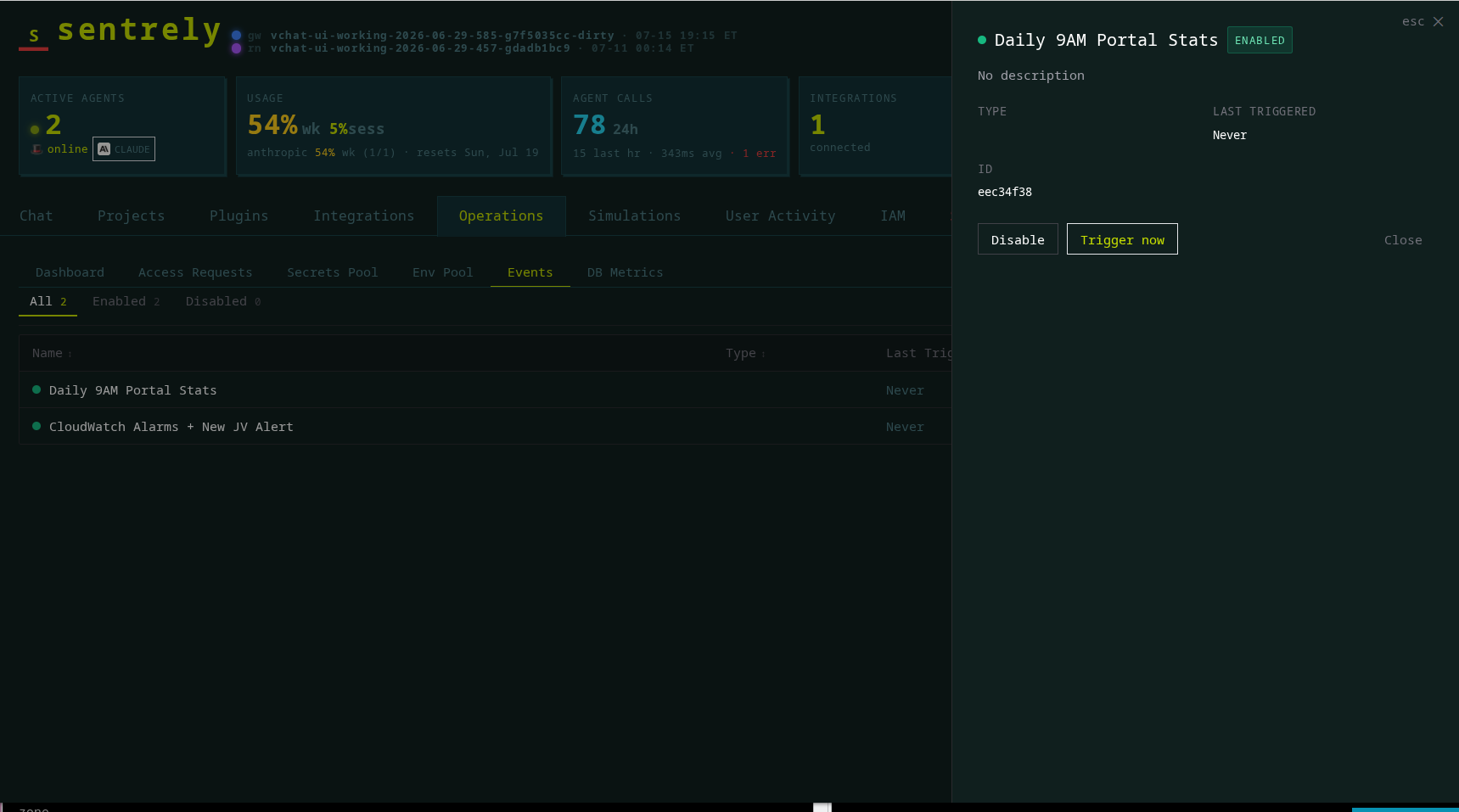The height and width of the screenshot is (812, 1459).
Task: Filter events by Enabled
Action: 126,301
